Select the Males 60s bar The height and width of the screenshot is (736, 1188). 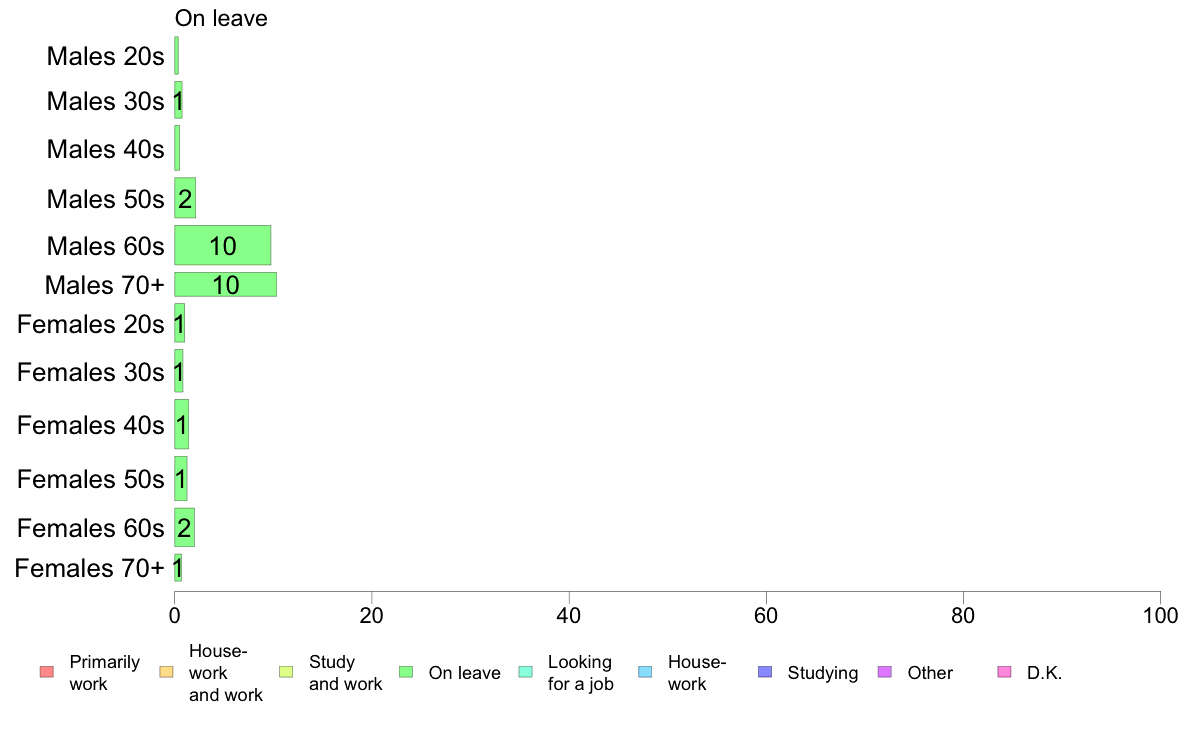coord(223,246)
